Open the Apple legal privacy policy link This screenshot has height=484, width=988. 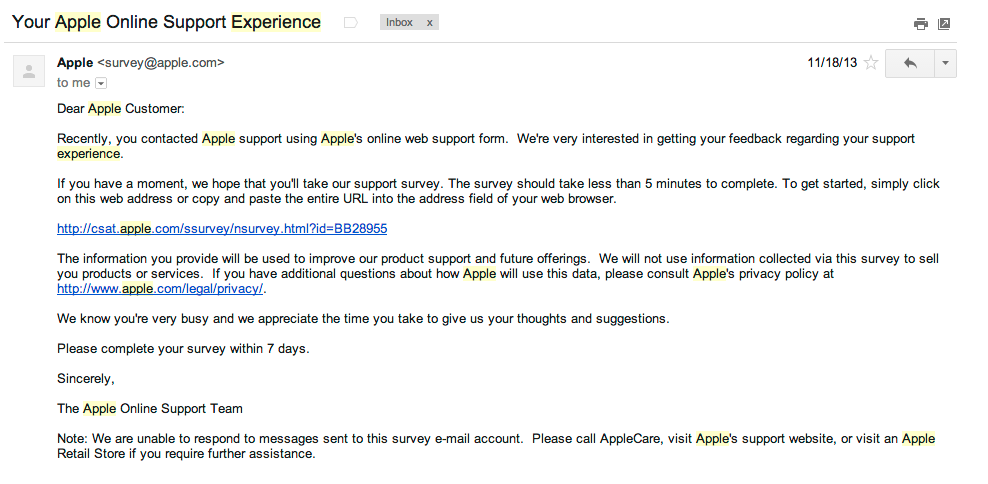pos(161,289)
